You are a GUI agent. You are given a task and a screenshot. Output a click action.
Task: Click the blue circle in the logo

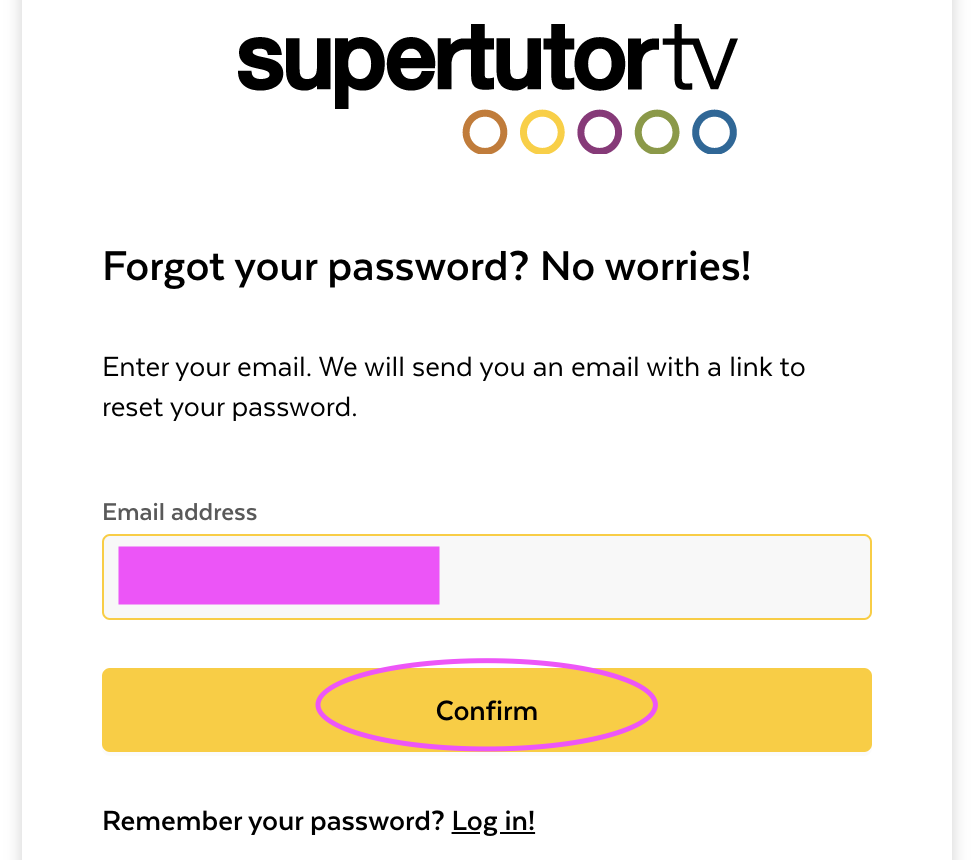715,132
